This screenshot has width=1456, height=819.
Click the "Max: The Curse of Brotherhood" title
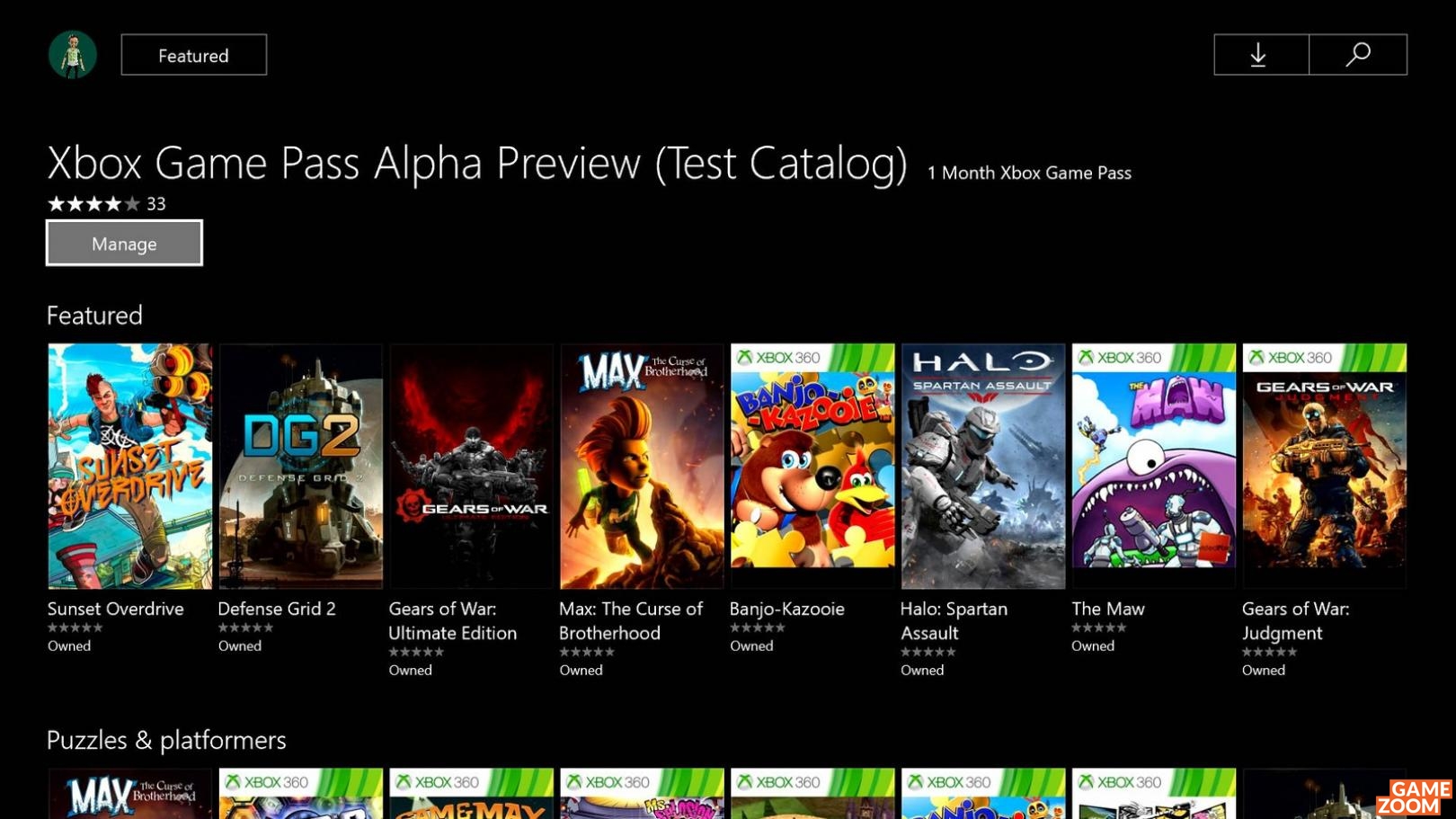pyautogui.click(x=631, y=620)
